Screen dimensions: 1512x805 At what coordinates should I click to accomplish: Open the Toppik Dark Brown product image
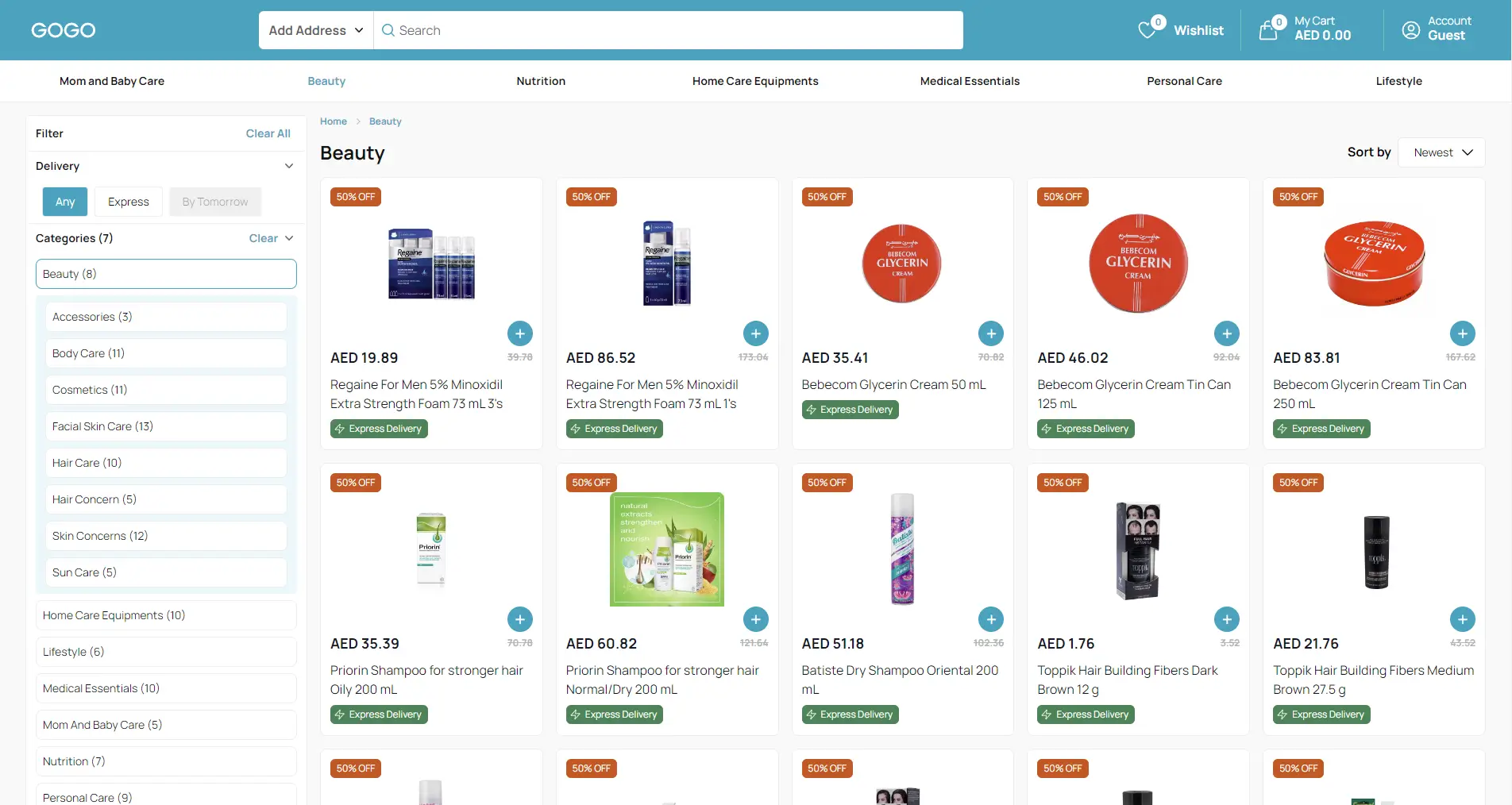1138,549
